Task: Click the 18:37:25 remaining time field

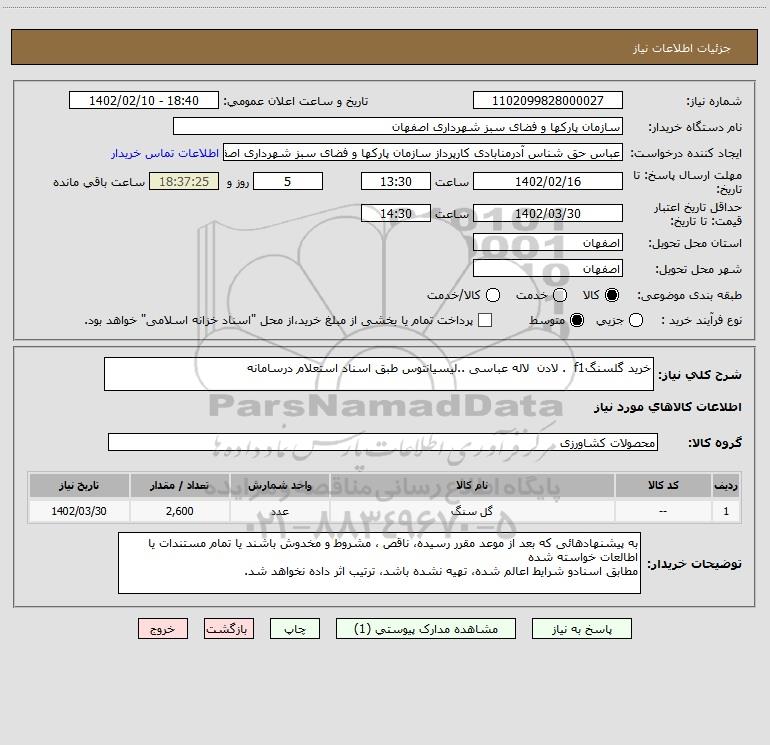Action: click(x=184, y=181)
